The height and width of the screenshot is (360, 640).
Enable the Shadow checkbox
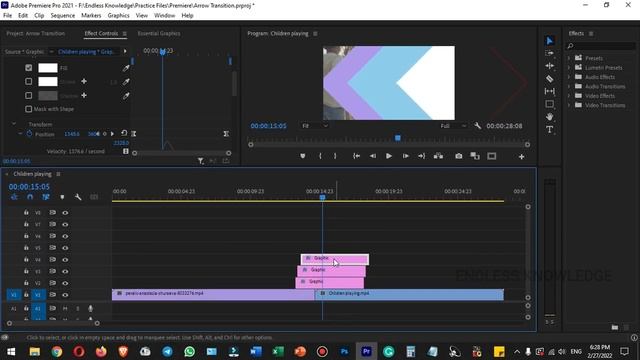click(x=29, y=96)
